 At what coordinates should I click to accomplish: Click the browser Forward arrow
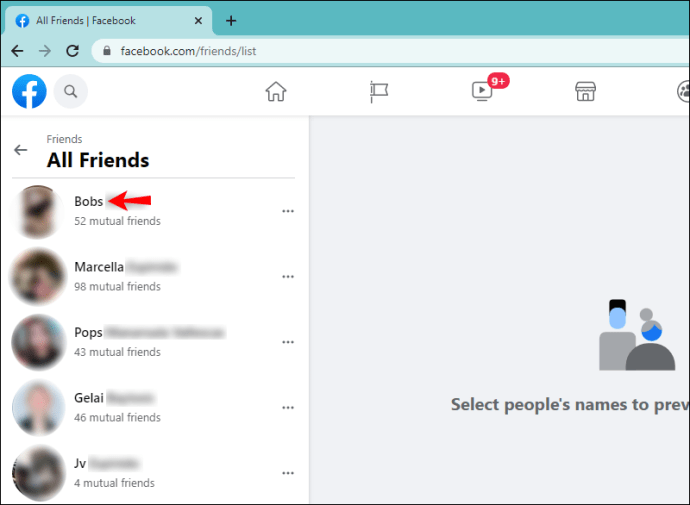tap(45, 51)
